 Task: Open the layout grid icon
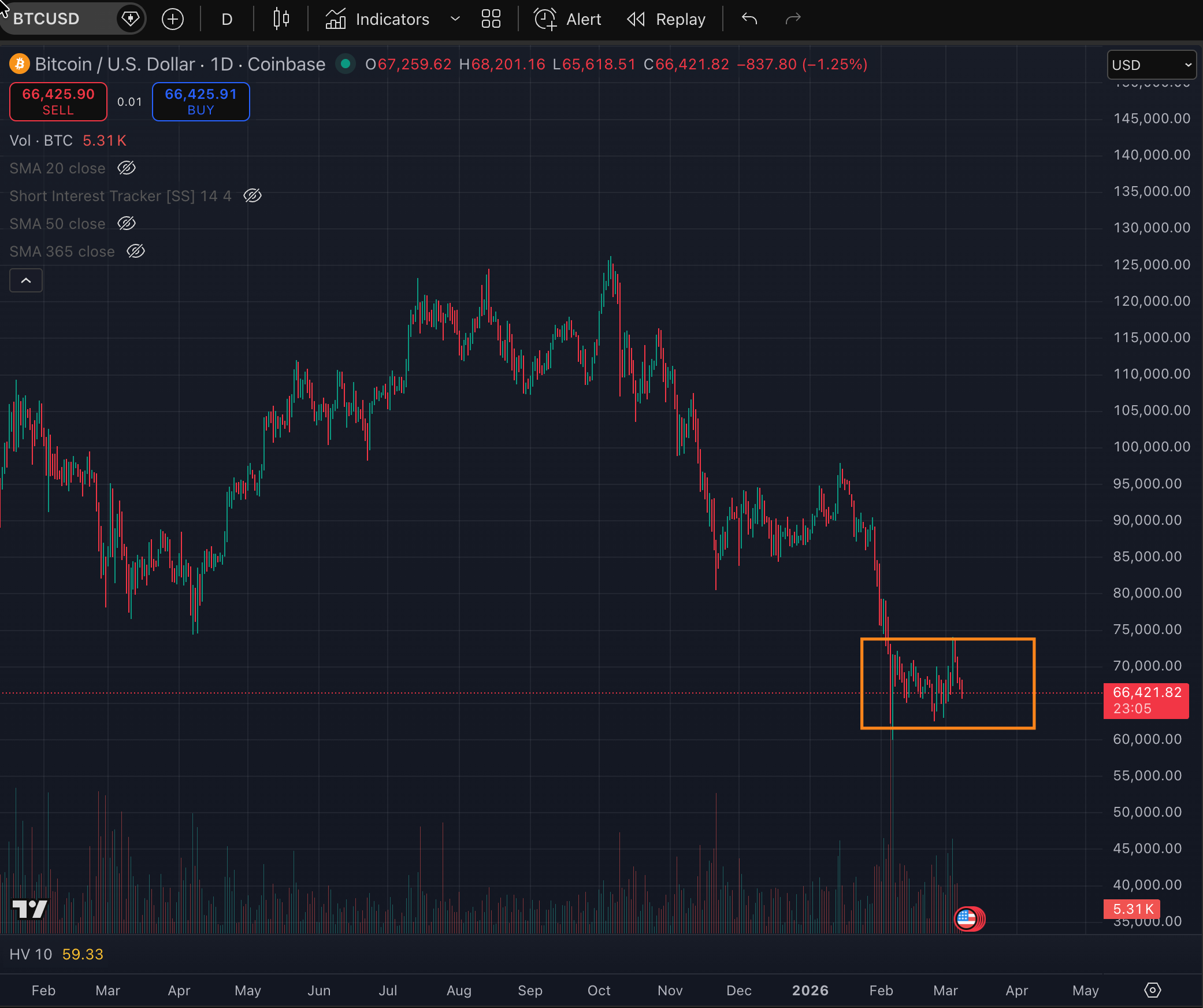[491, 19]
